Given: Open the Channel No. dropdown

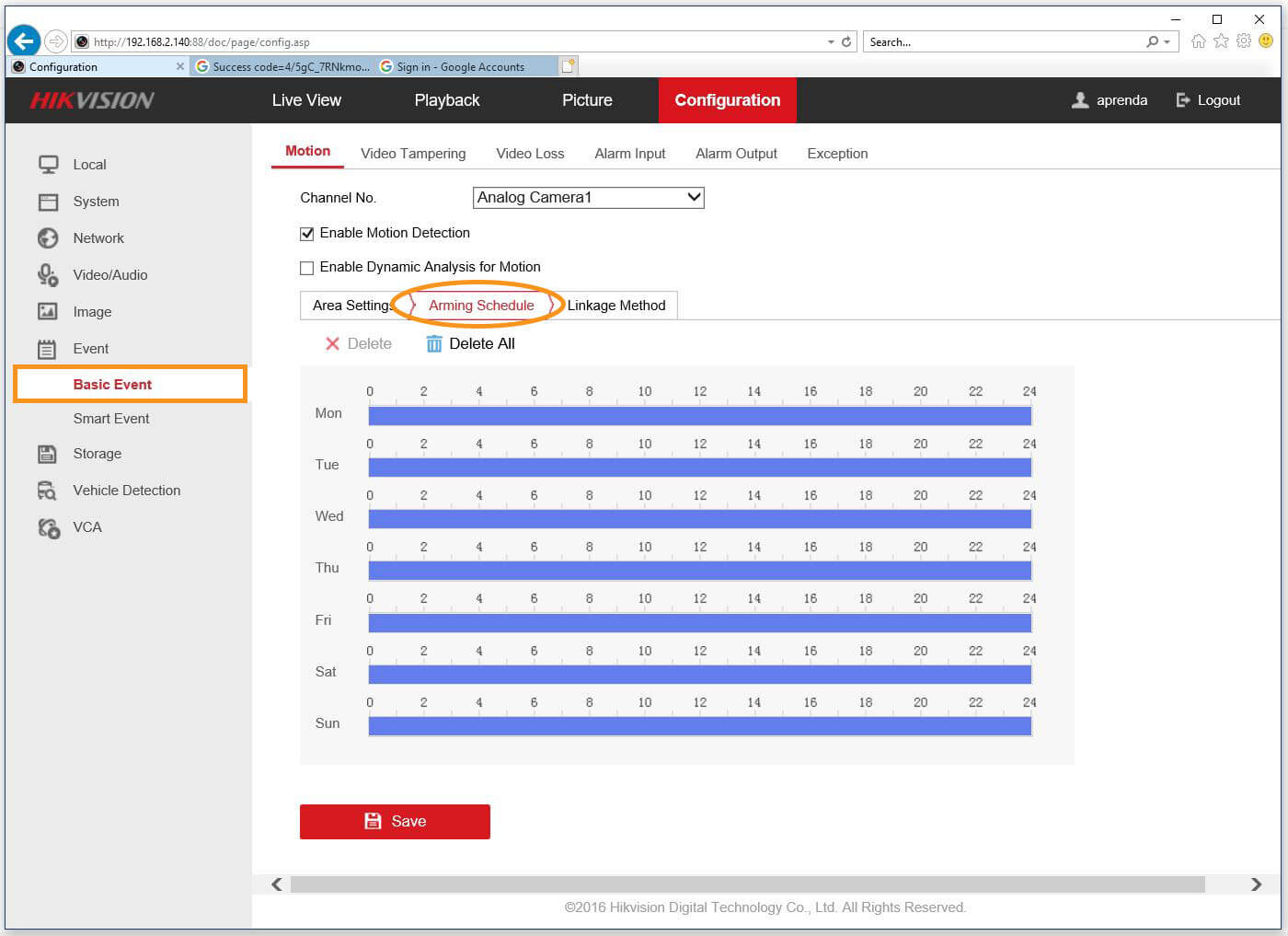Looking at the screenshot, I should point(588,198).
